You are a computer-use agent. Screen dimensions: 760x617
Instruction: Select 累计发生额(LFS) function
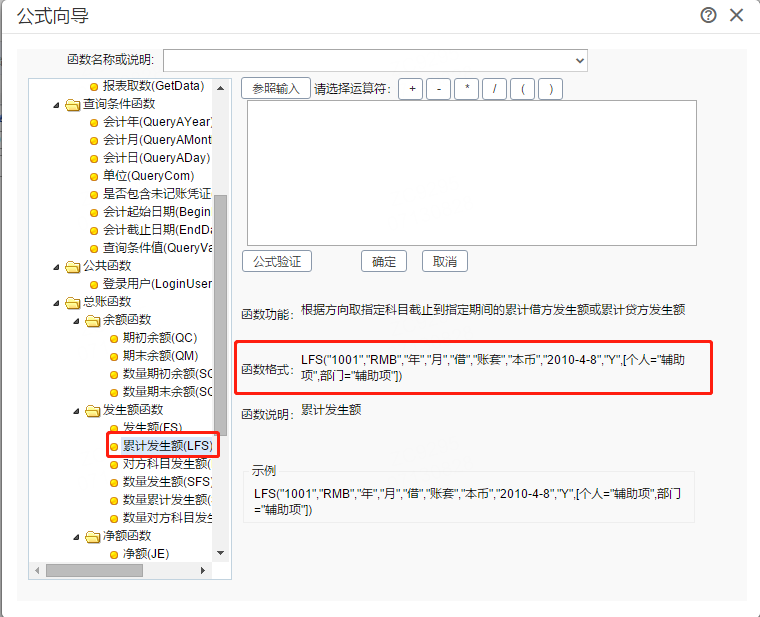167,446
